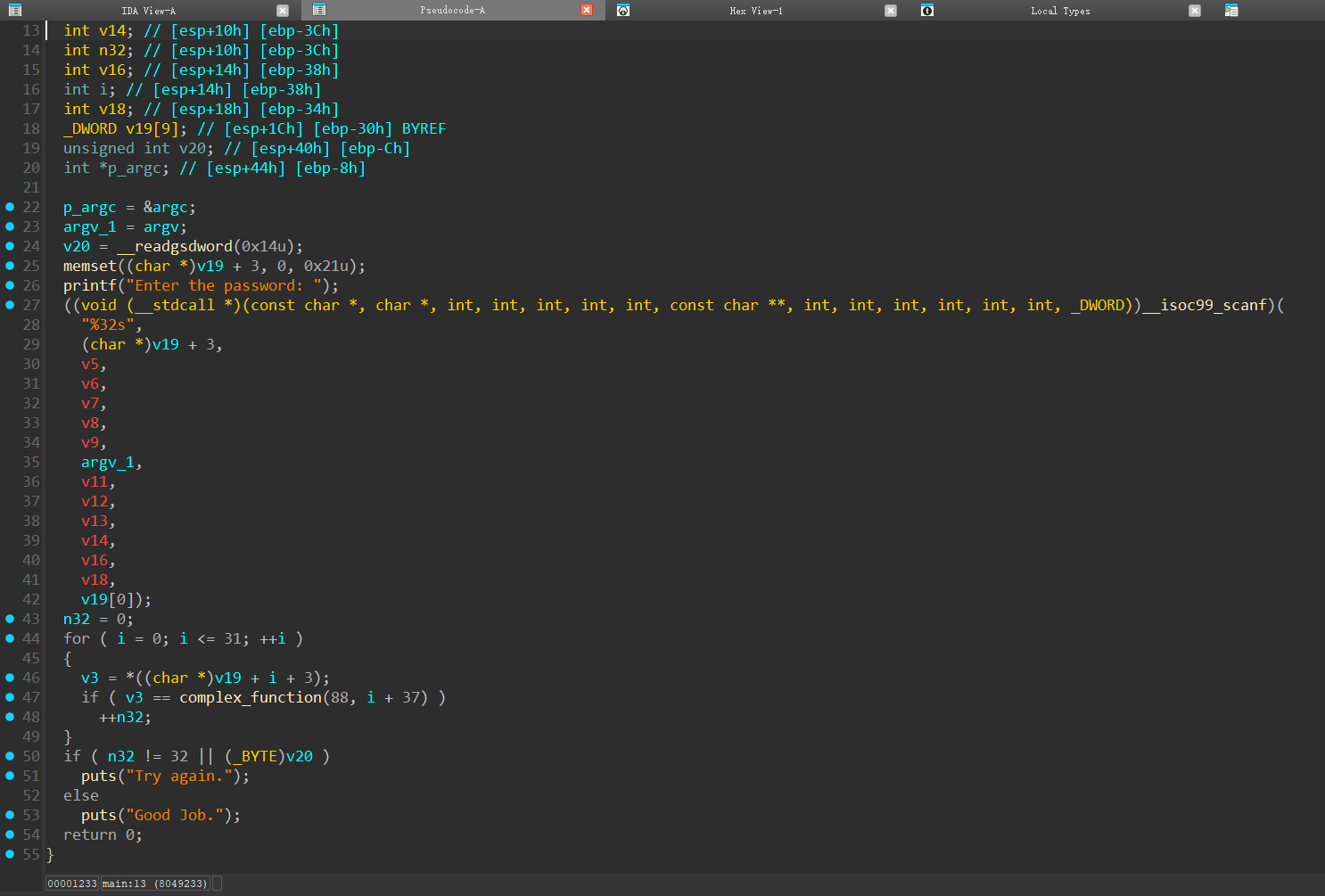Close the IDA View-A tab
1325x896 pixels.
pos(283,11)
